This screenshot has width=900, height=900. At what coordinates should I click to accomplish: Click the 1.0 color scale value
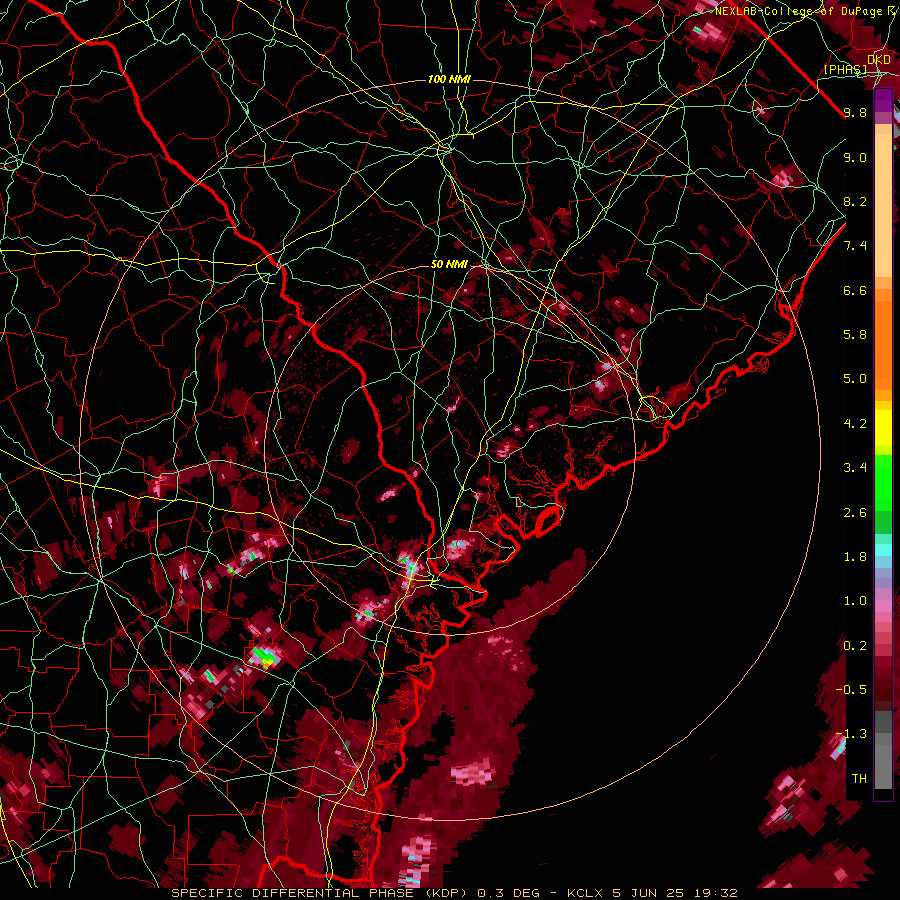[855, 601]
